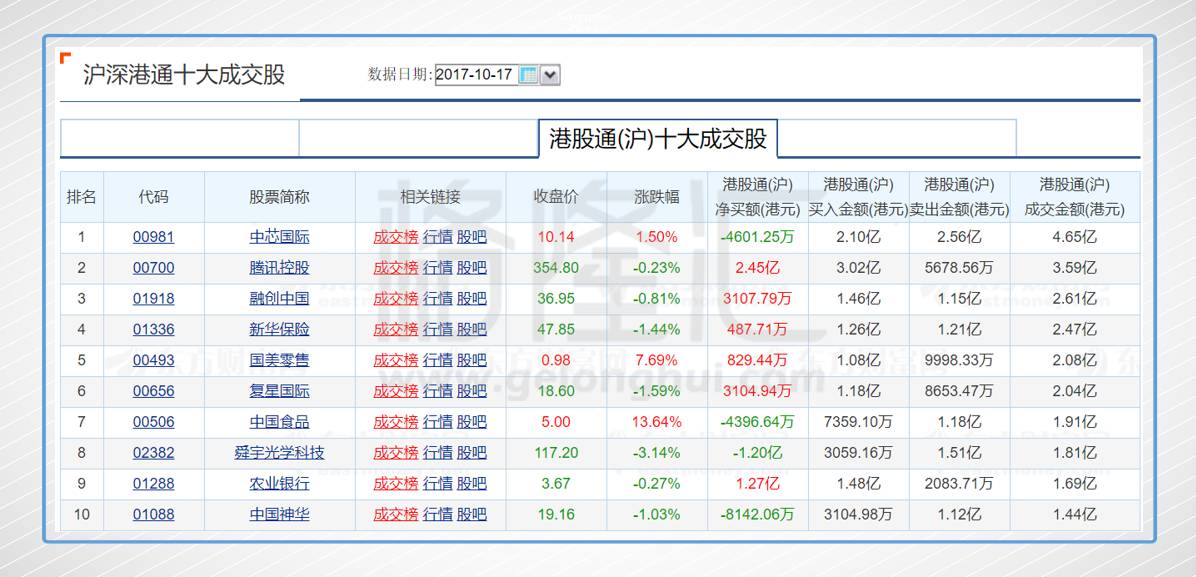The image size is (1196, 577).
Task: Click 成交榜 link in 腾讯控股 row
Action: point(396,268)
